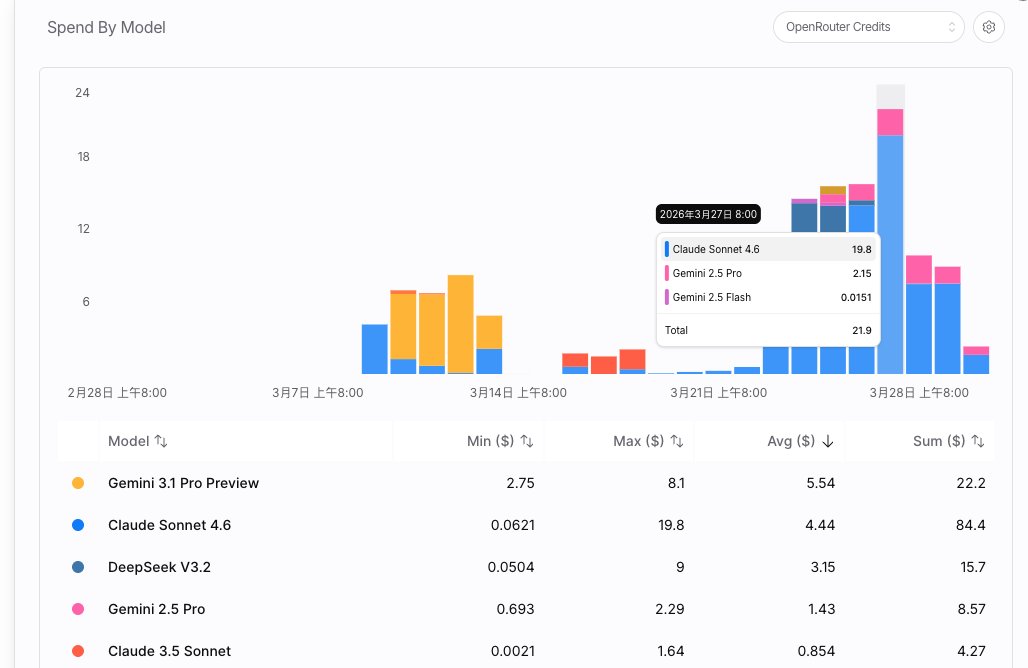This screenshot has width=1028, height=668.
Task: Click the pink Gemini 2.5 Pro dot
Action: (x=78, y=609)
